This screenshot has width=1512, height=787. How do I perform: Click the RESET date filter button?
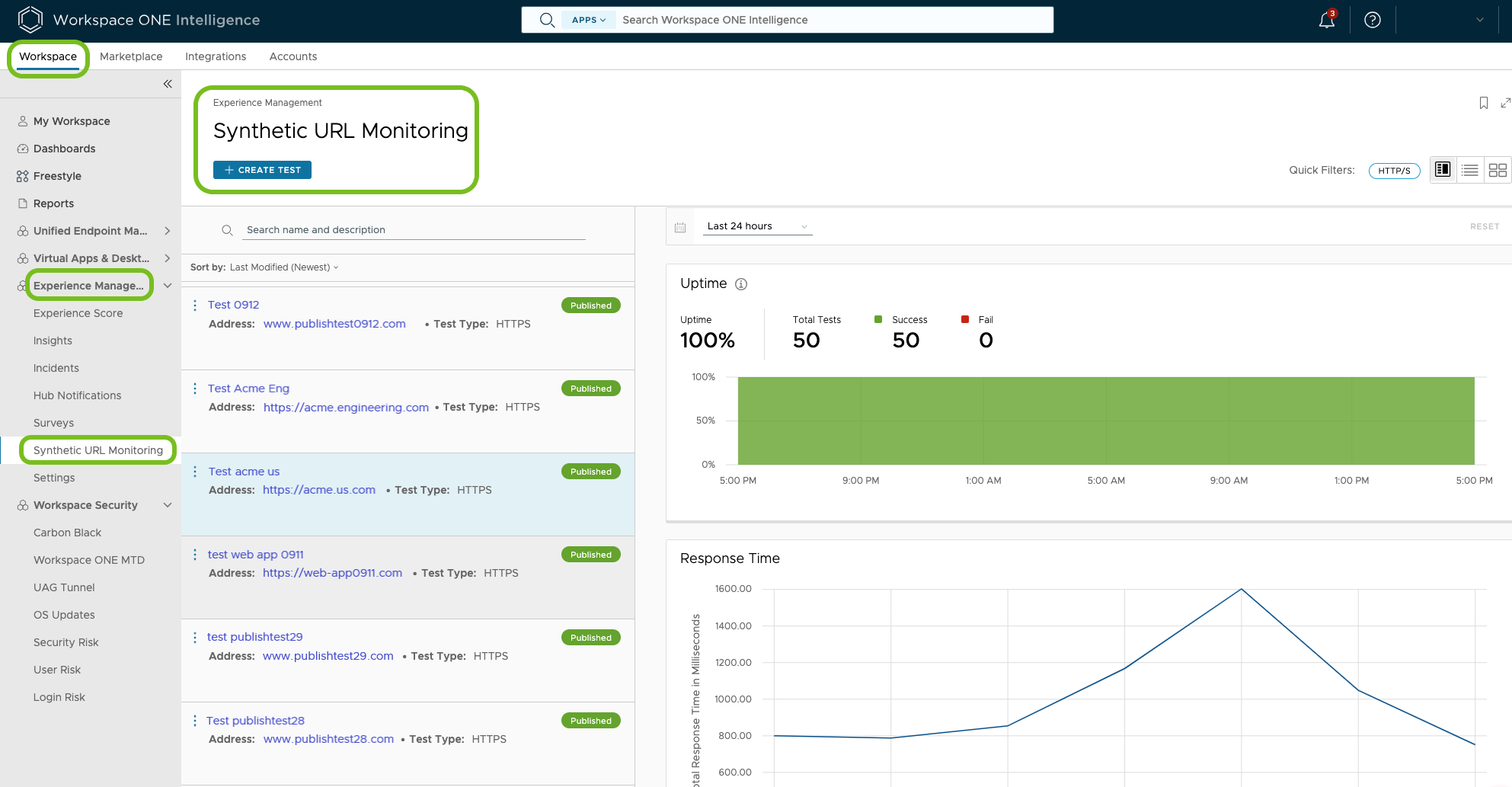[x=1485, y=226]
